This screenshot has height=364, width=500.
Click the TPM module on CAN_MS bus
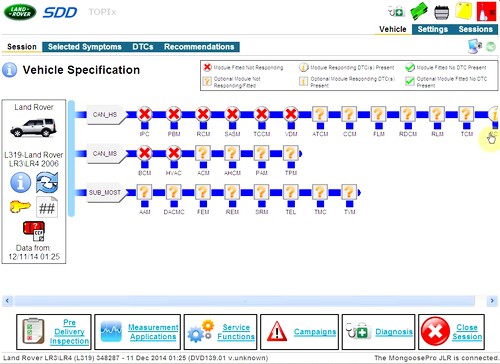tap(291, 153)
